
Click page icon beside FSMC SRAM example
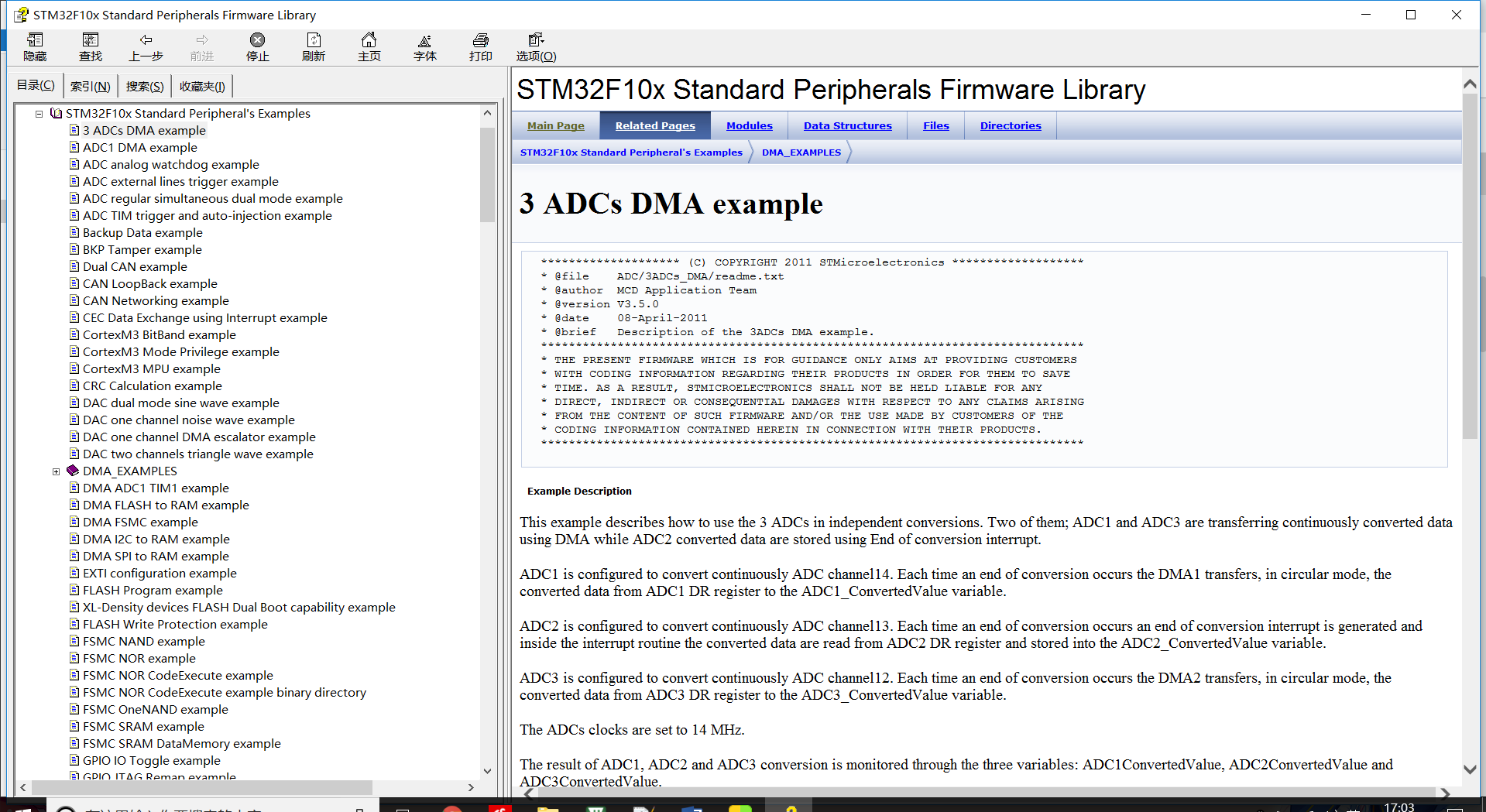click(74, 726)
